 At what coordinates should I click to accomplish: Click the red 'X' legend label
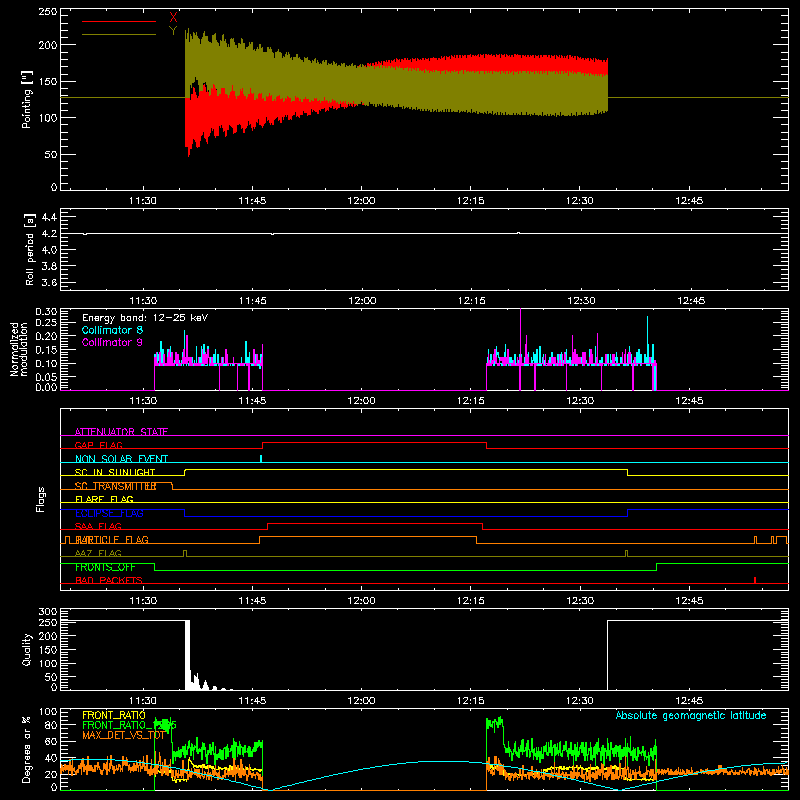click(173, 17)
